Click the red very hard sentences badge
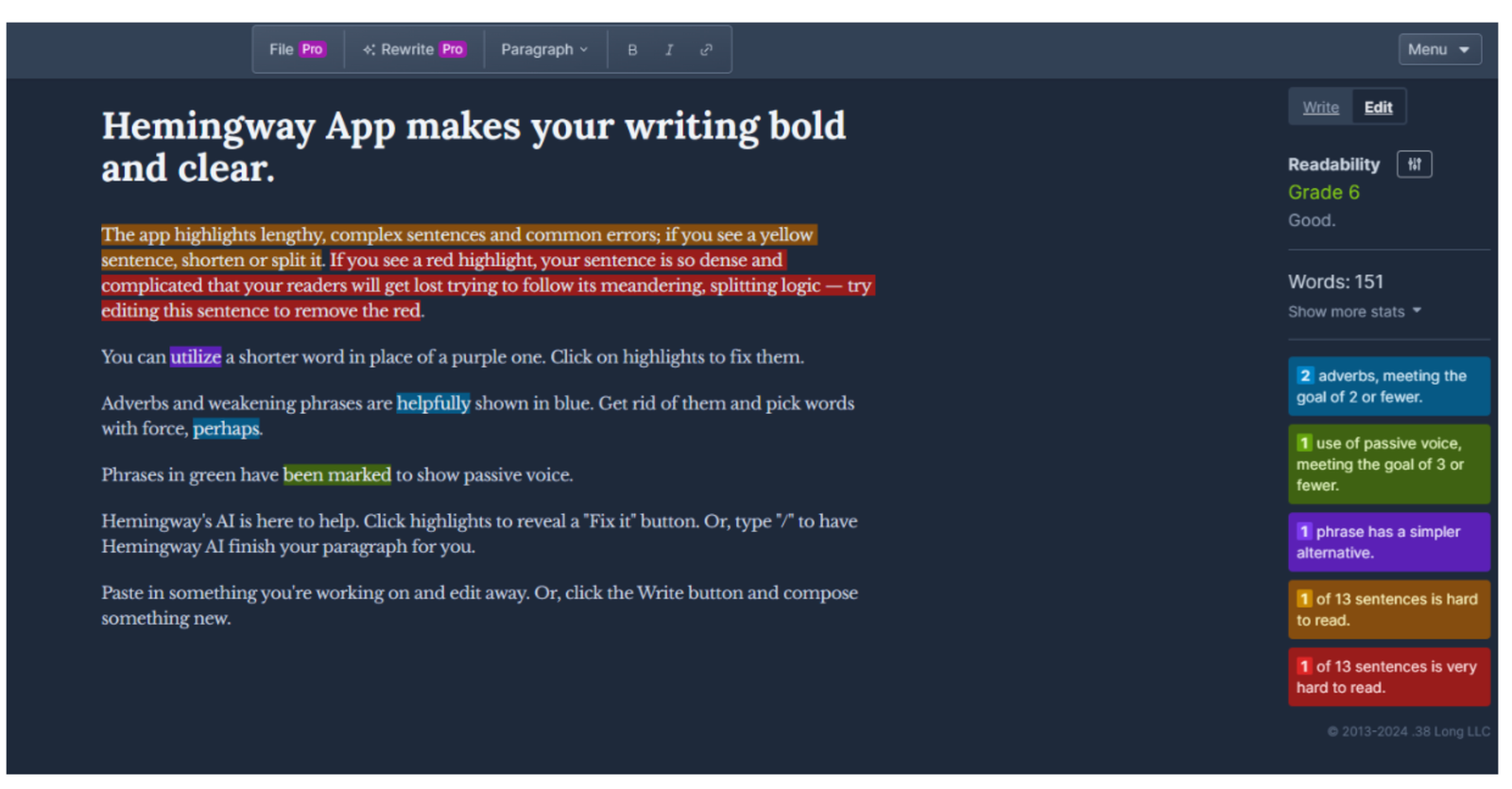 [1304, 666]
